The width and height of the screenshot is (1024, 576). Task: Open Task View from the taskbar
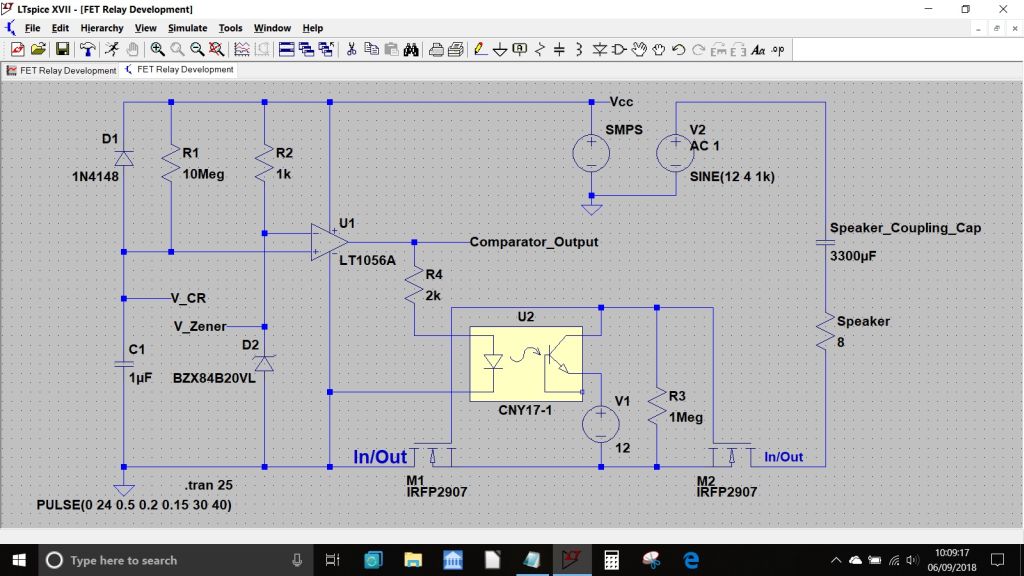click(x=332, y=560)
